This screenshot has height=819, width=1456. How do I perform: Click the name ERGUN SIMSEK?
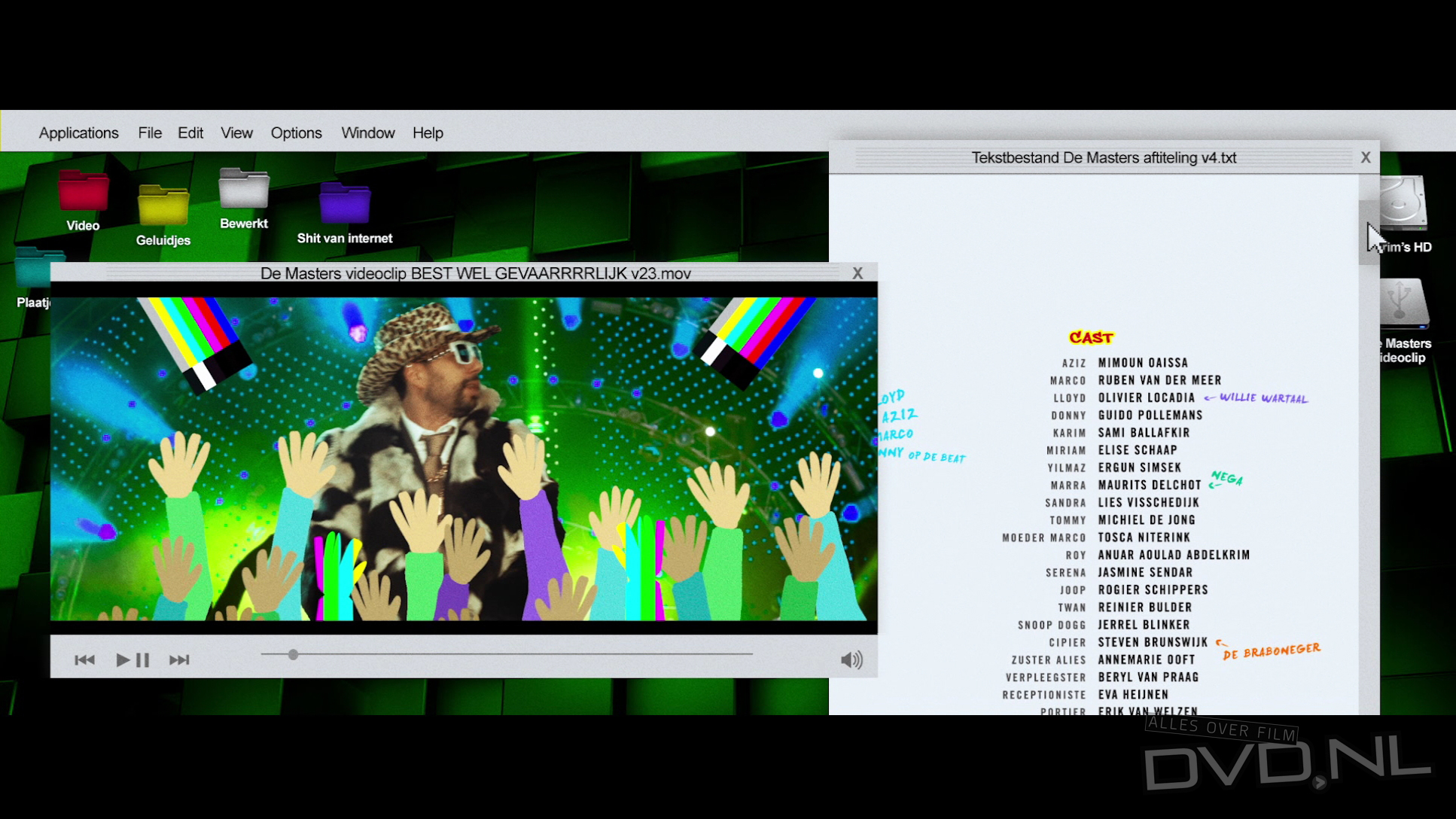pos(1140,467)
